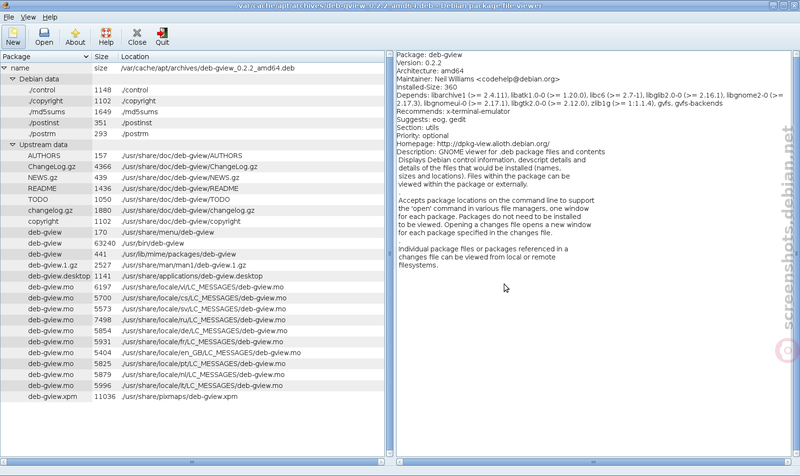Select the AUTHORS file row
The image size is (800, 476).
pos(192,156)
